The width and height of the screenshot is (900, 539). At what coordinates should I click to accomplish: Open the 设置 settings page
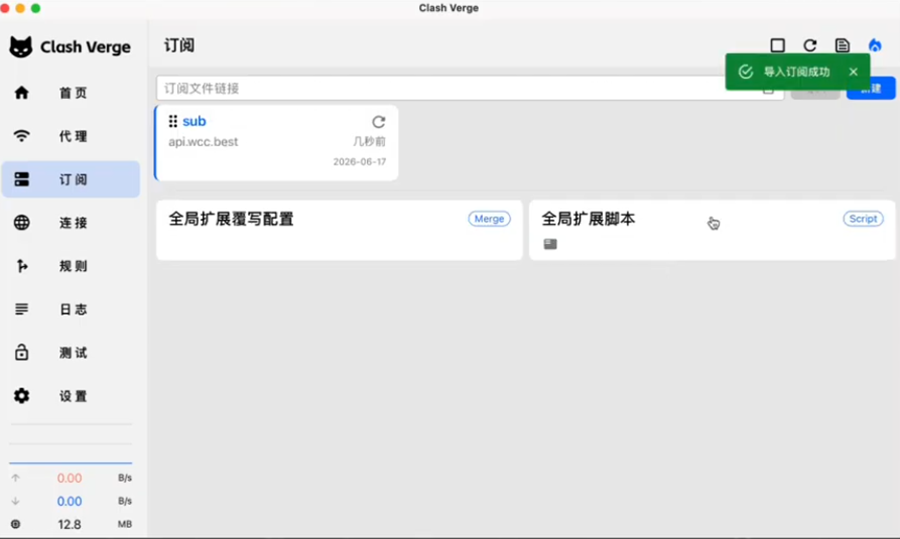point(71,396)
